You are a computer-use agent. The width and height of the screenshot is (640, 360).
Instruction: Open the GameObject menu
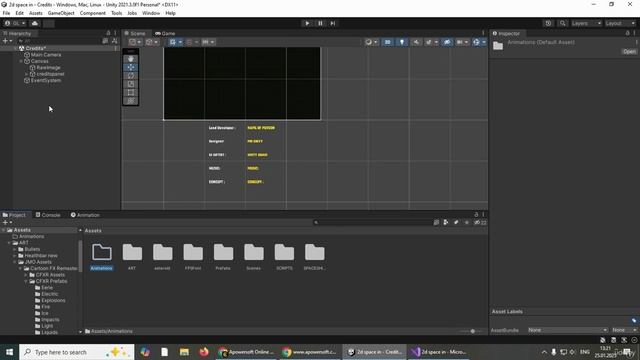[x=61, y=13]
